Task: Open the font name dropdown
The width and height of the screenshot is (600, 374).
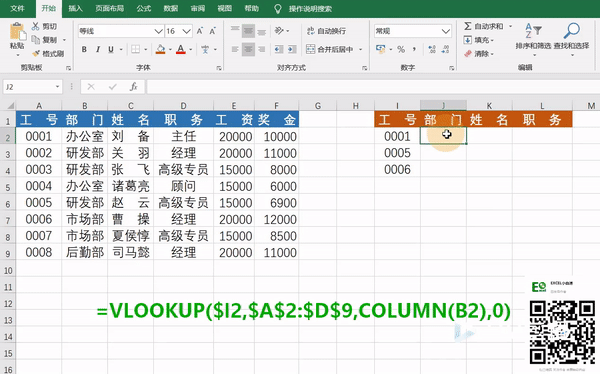Action: click(x=158, y=31)
